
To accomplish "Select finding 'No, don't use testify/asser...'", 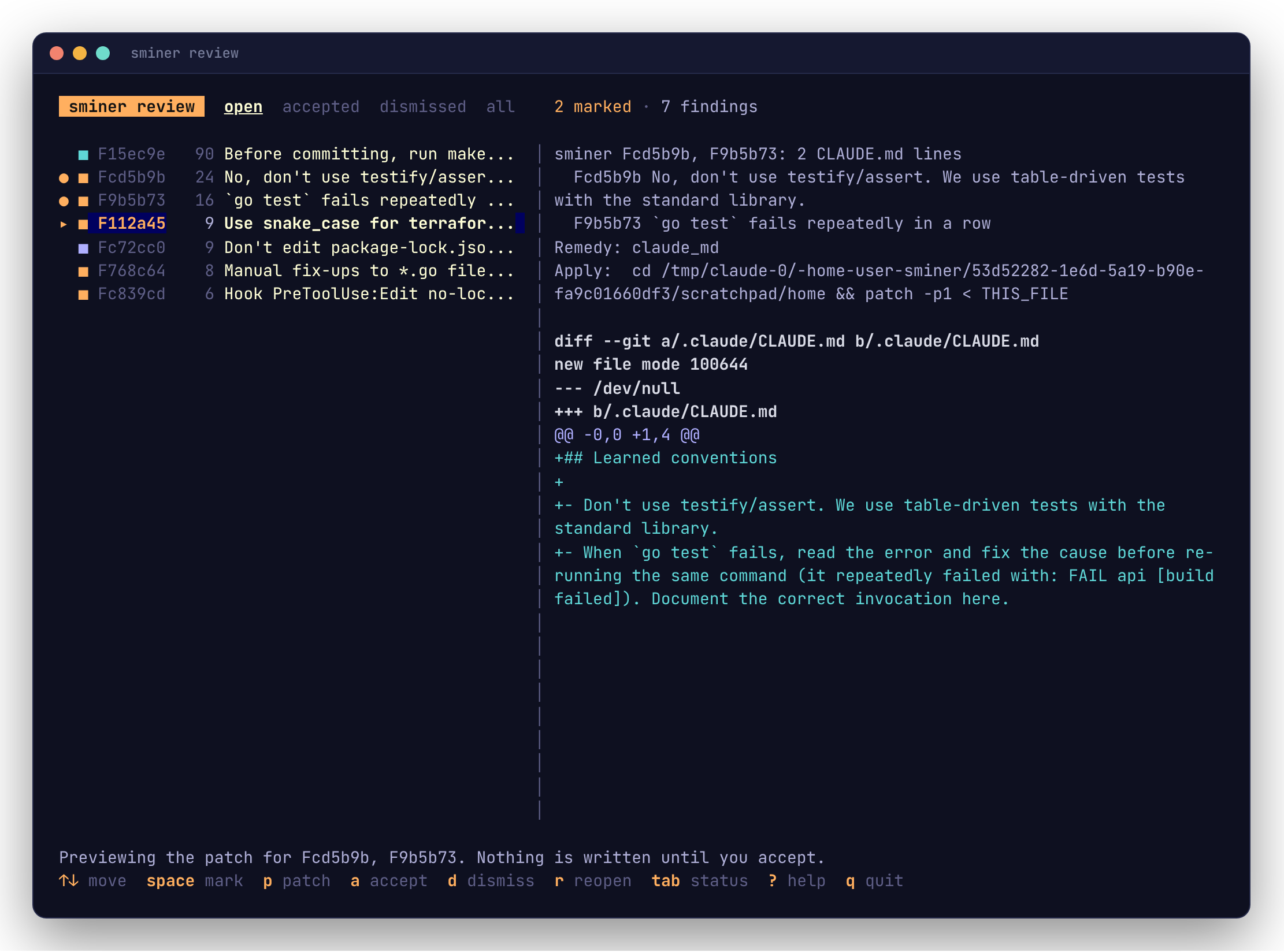I will click(369, 177).
